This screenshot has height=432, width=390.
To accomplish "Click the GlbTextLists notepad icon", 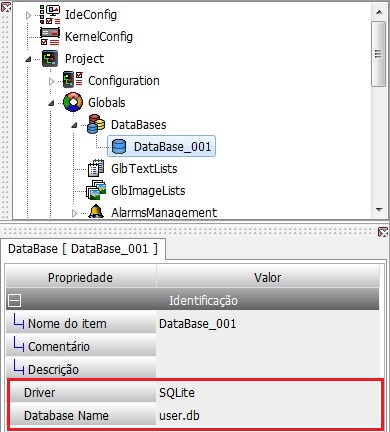I will pyautogui.click(x=96, y=168).
